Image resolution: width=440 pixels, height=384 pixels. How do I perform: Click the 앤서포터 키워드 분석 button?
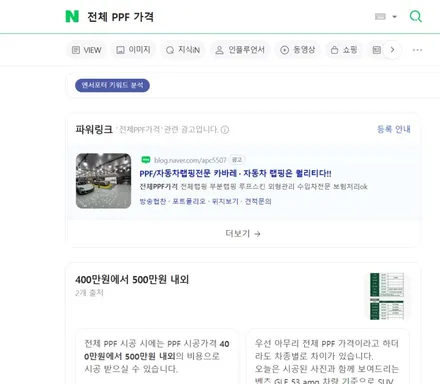112,85
